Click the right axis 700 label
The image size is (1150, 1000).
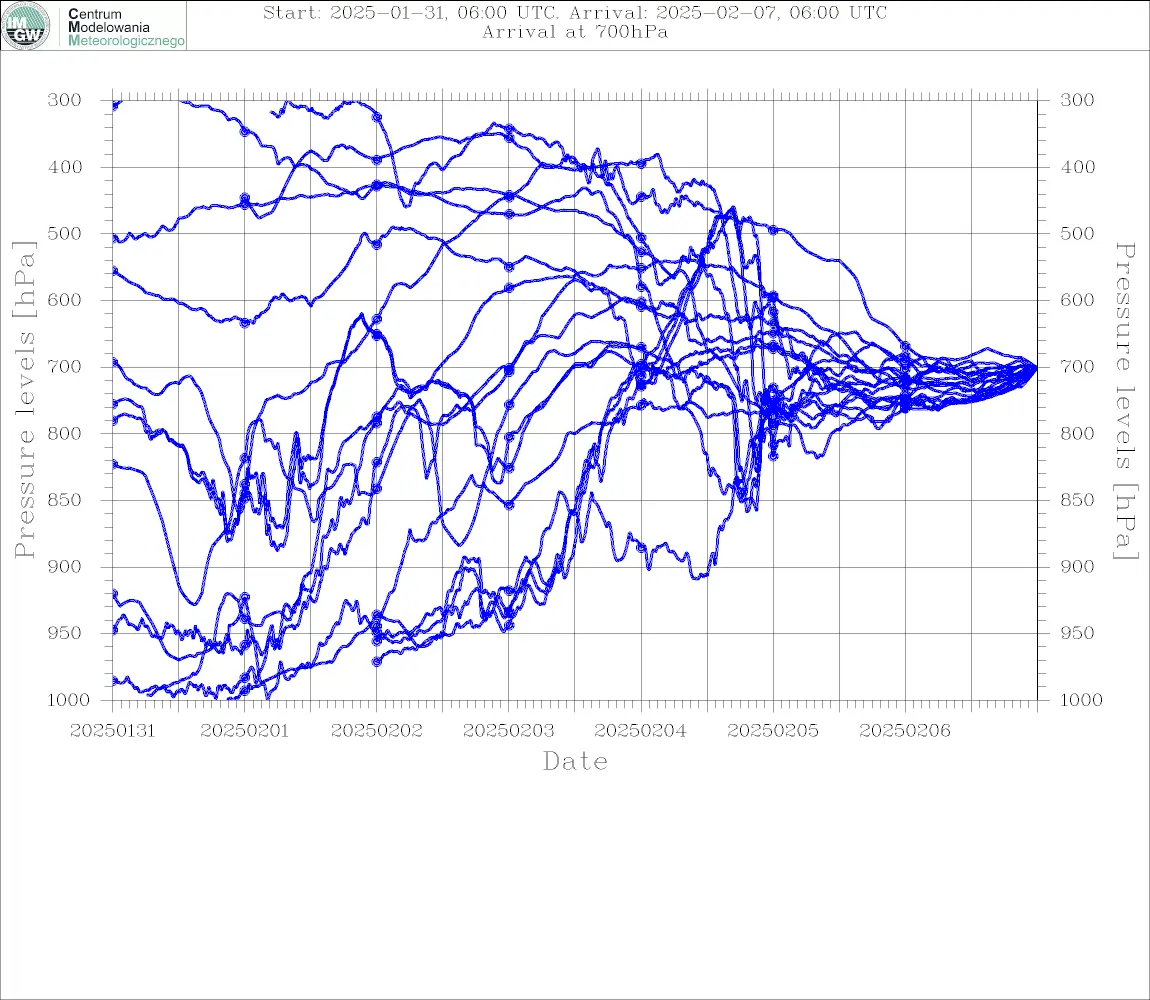1077,366
